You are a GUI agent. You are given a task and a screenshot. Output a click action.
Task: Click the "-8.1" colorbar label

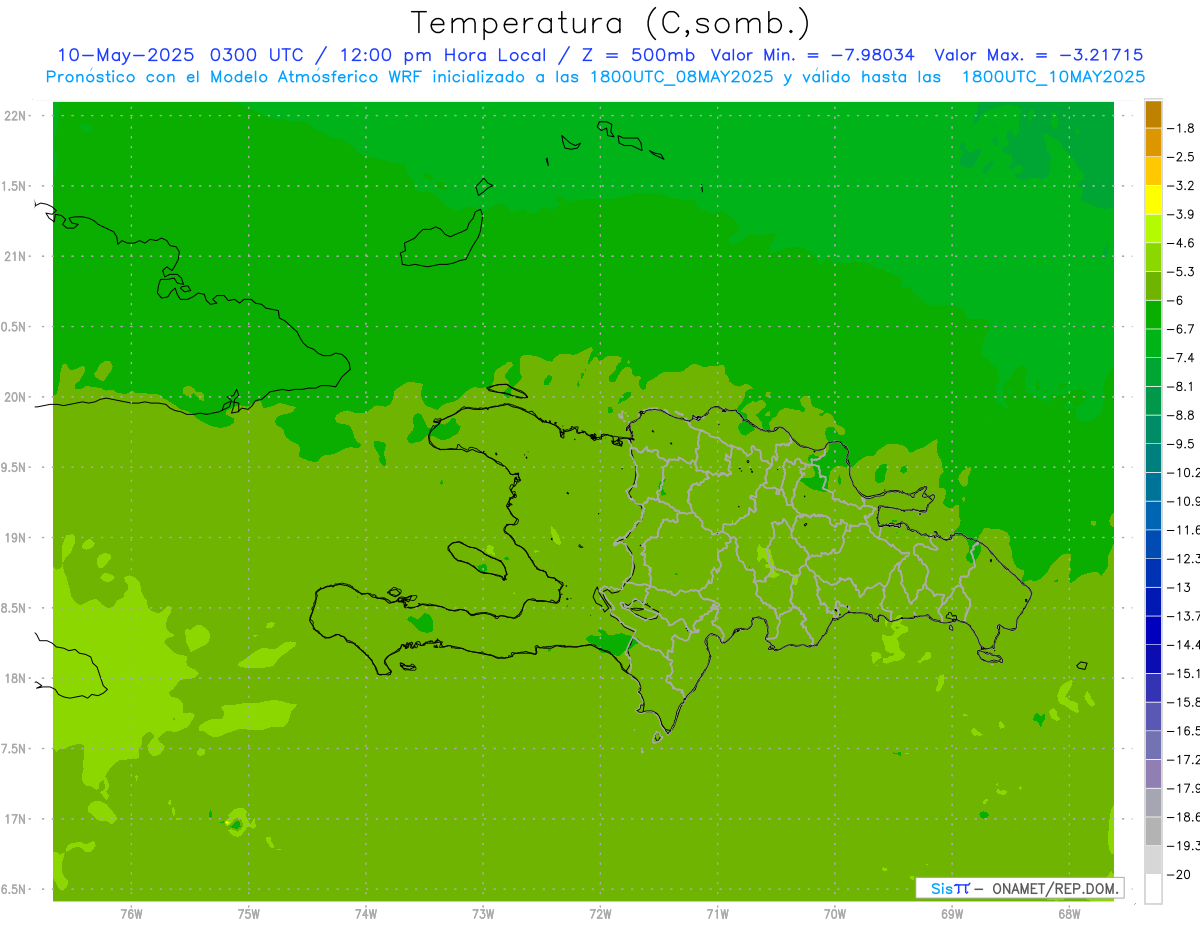point(1183,386)
